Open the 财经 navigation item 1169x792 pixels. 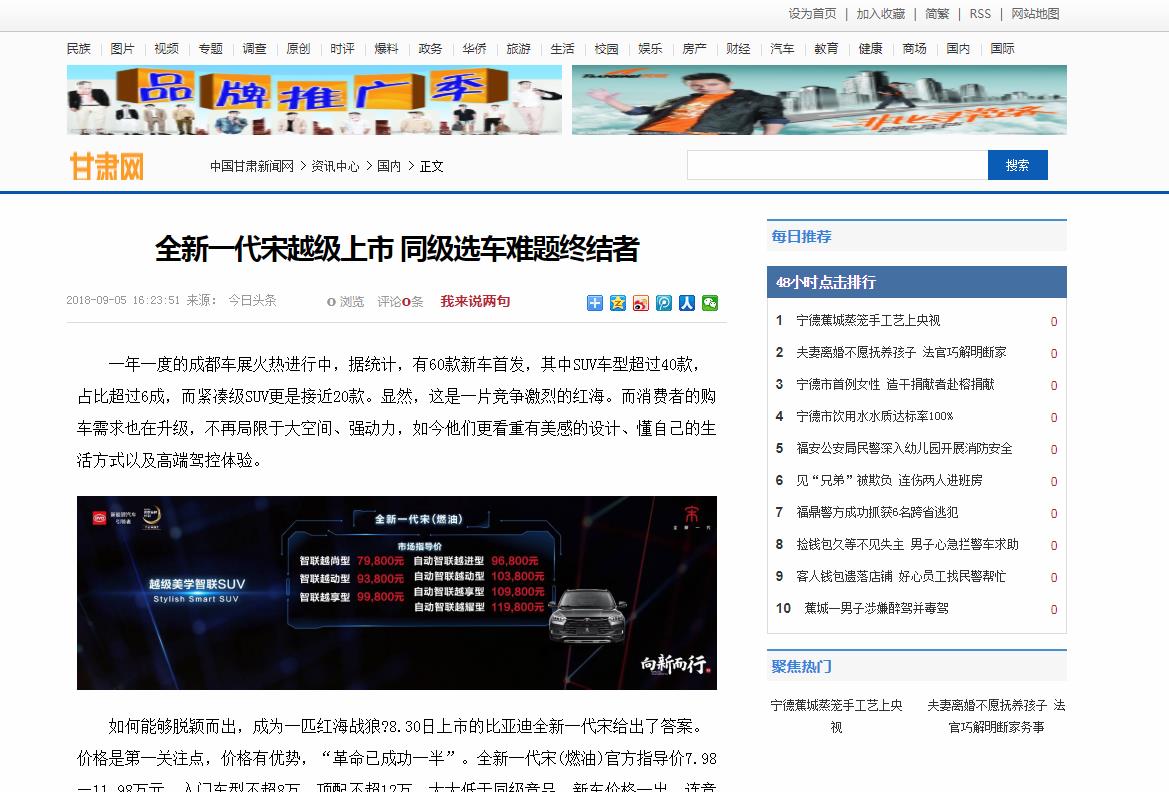click(738, 48)
